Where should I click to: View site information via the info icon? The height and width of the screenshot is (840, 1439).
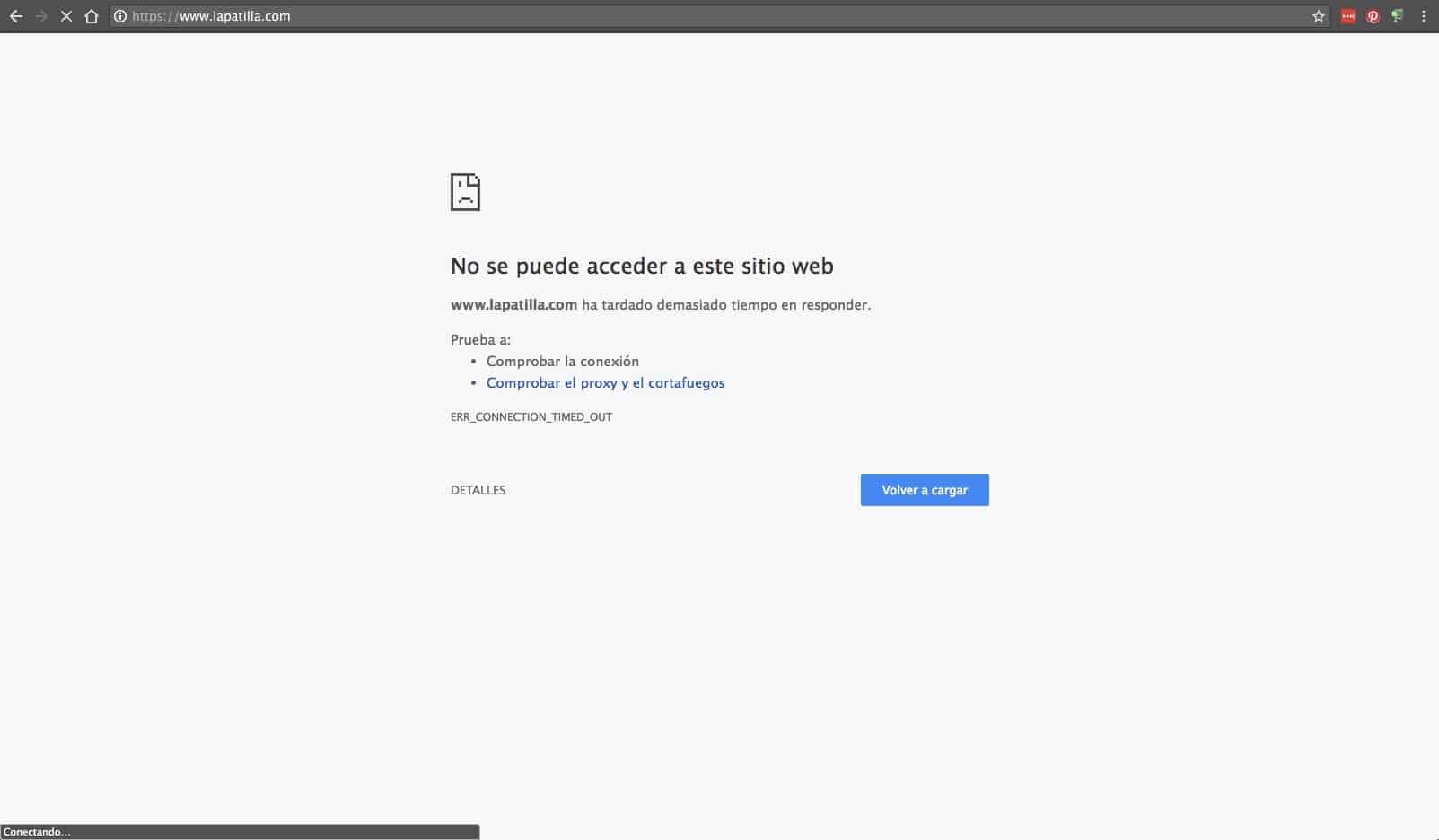click(120, 16)
